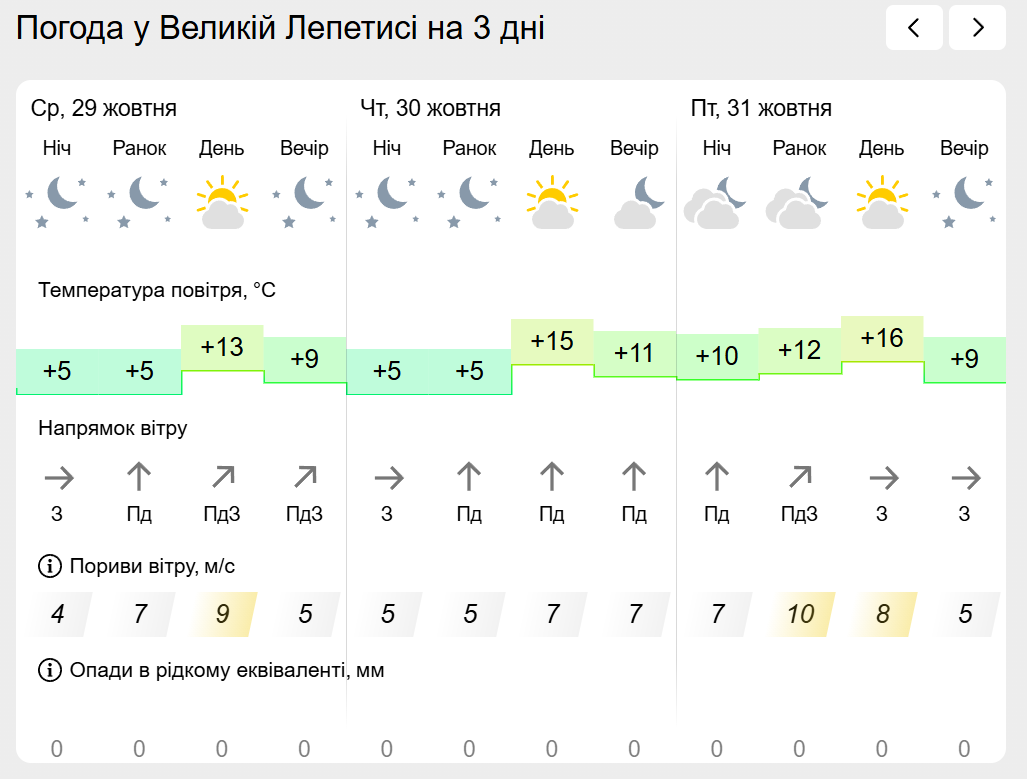Select the Чт, 30 жовтня day header
Screen dimensions: 1027x779
coord(431,108)
